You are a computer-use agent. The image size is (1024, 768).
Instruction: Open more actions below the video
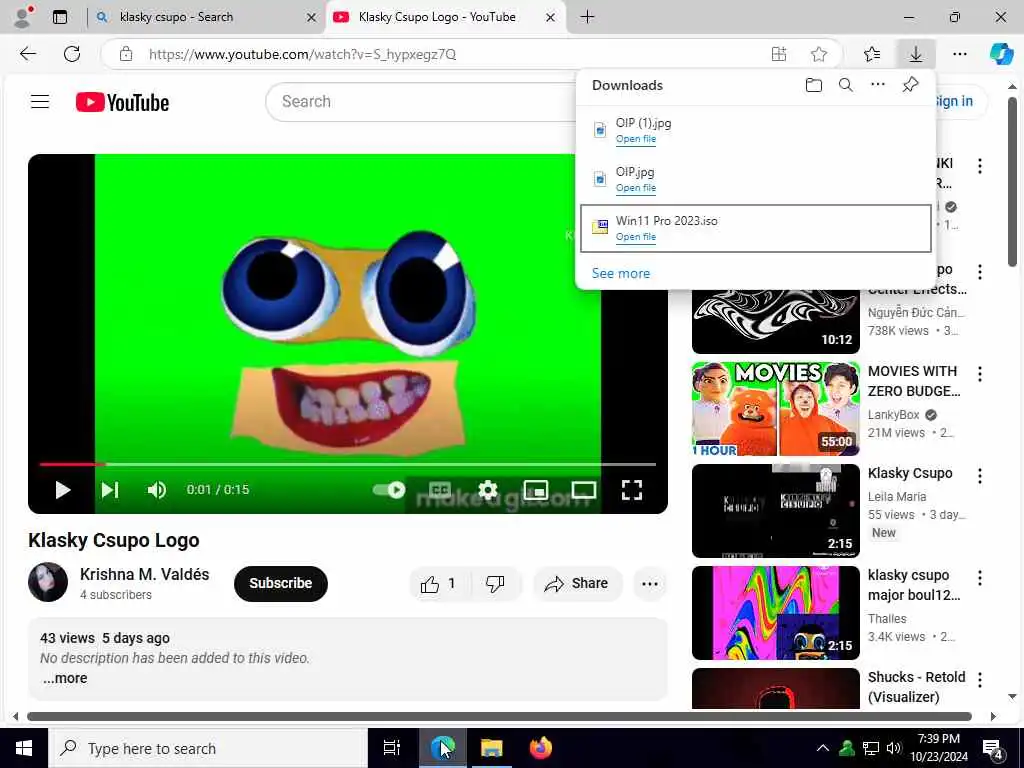pyautogui.click(x=650, y=584)
